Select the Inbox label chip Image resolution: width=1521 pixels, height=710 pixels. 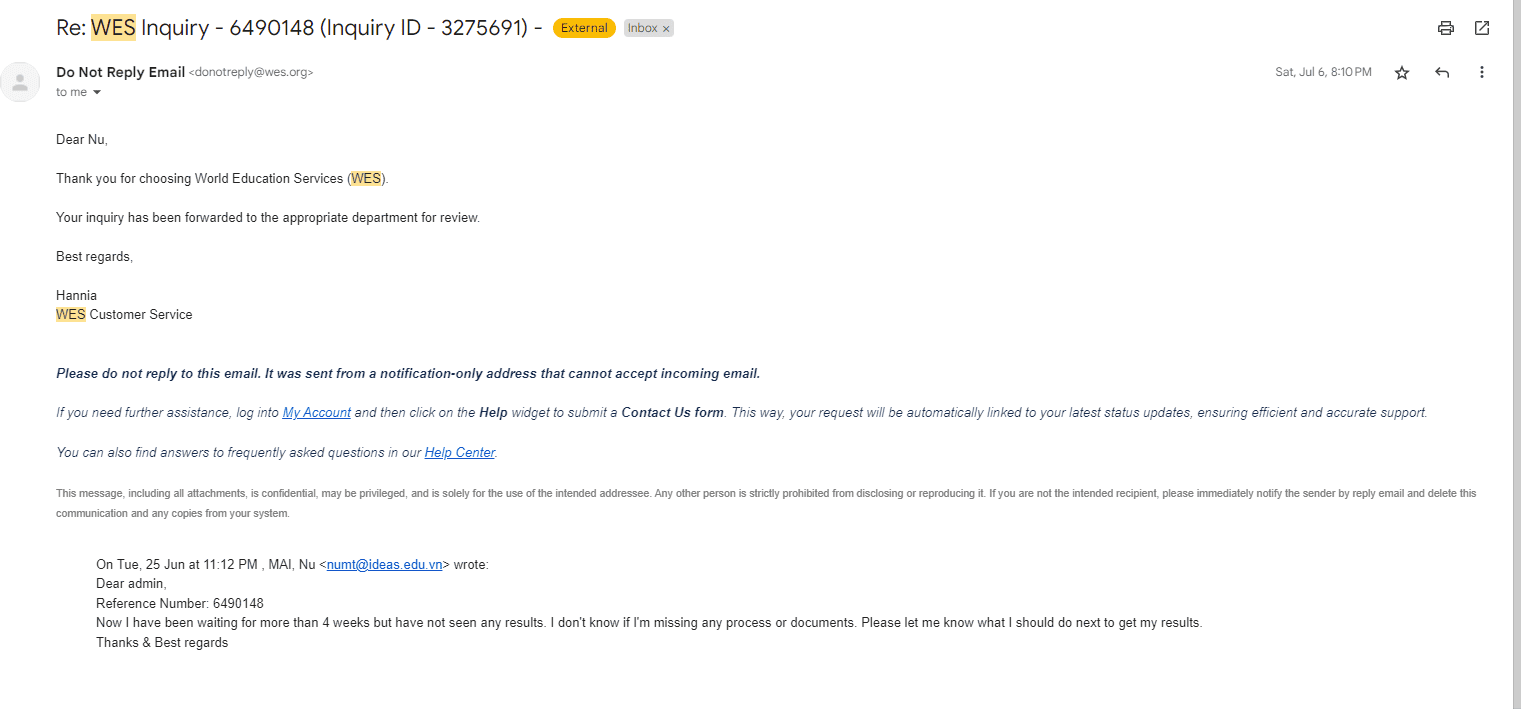point(642,28)
